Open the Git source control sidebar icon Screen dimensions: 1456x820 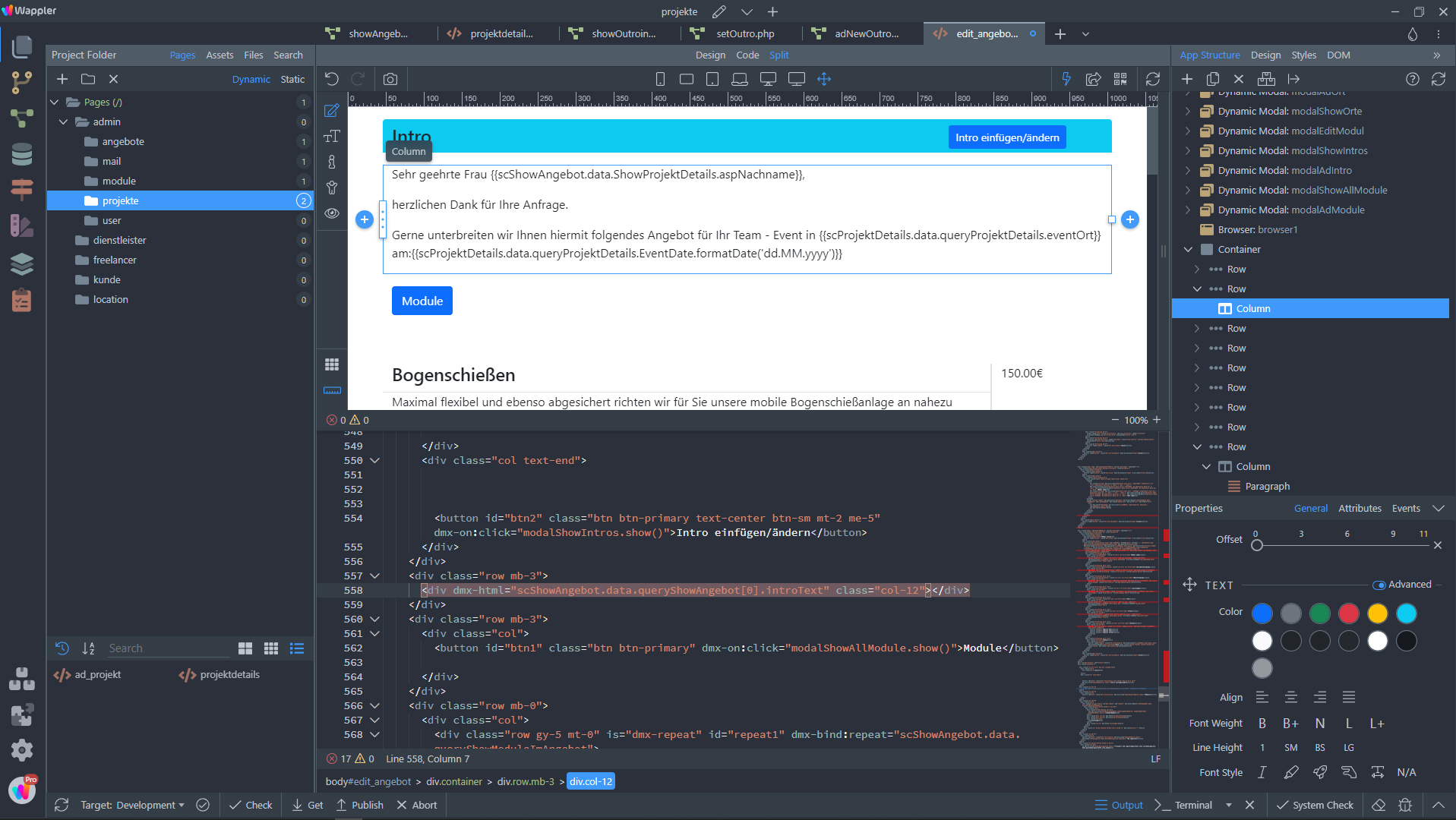pos(22,82)
